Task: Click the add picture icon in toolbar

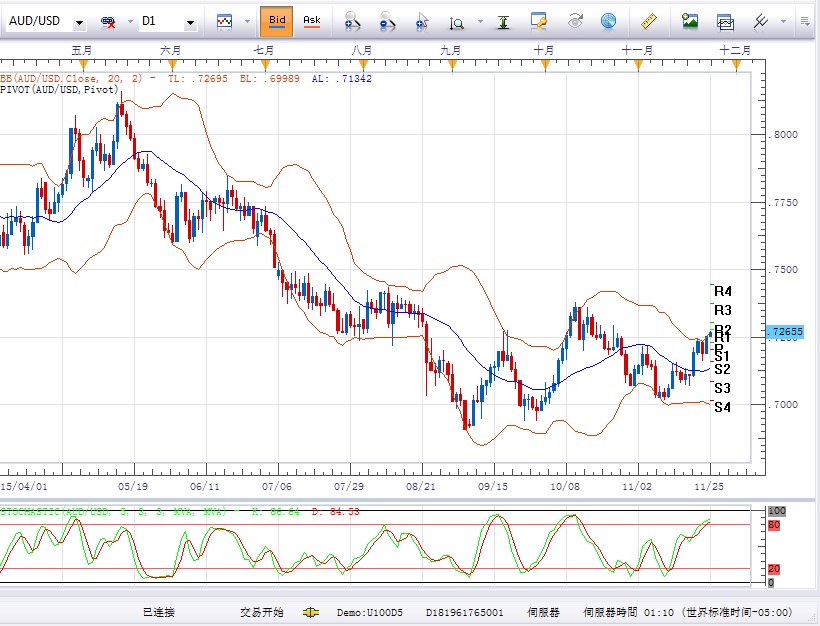Action: 690,20
